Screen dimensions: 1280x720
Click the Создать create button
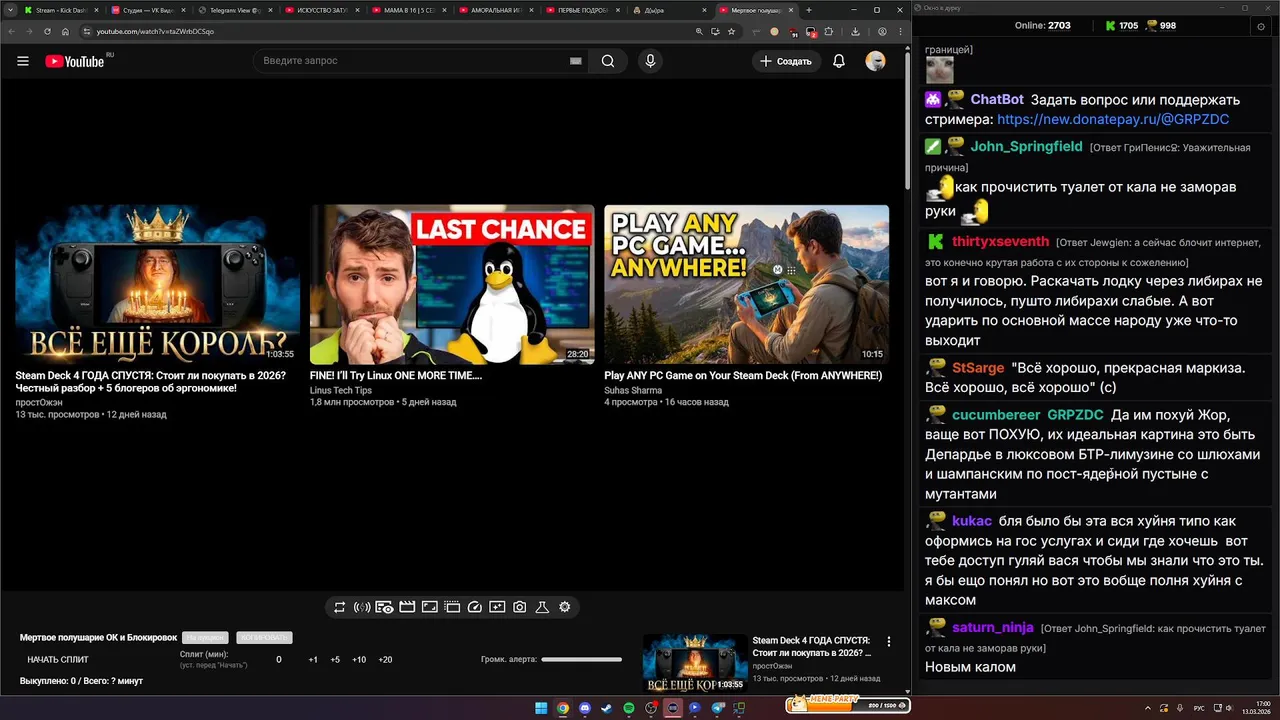[786, 61]
